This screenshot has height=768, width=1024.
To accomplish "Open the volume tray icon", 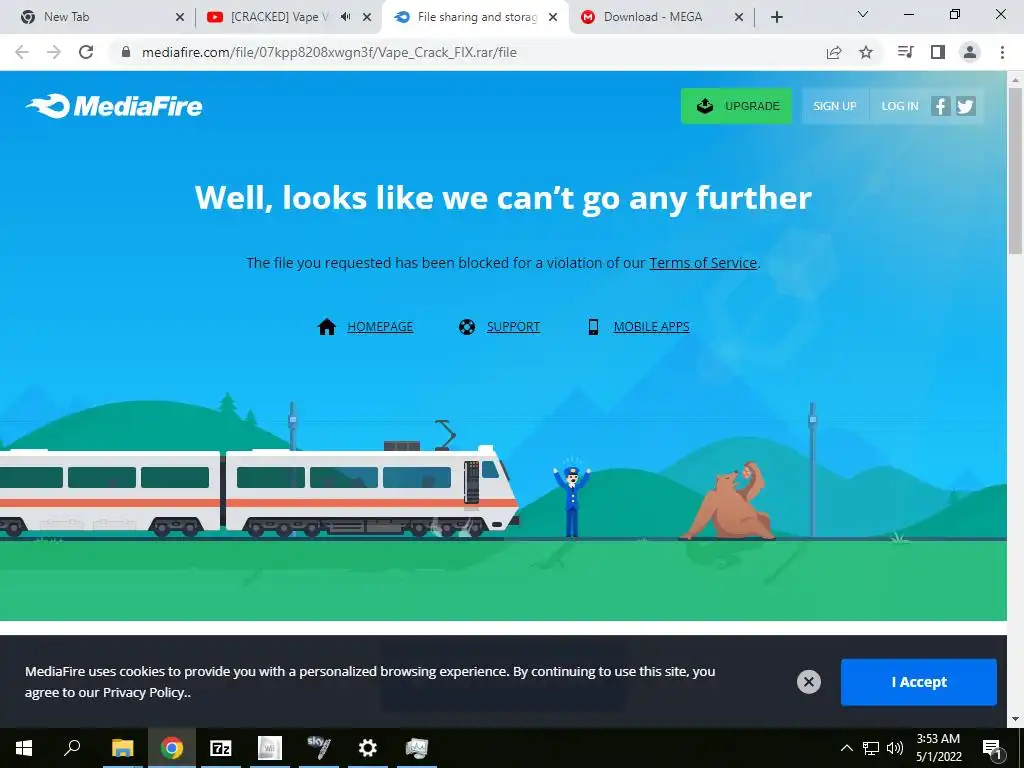I will click(895, 748).
